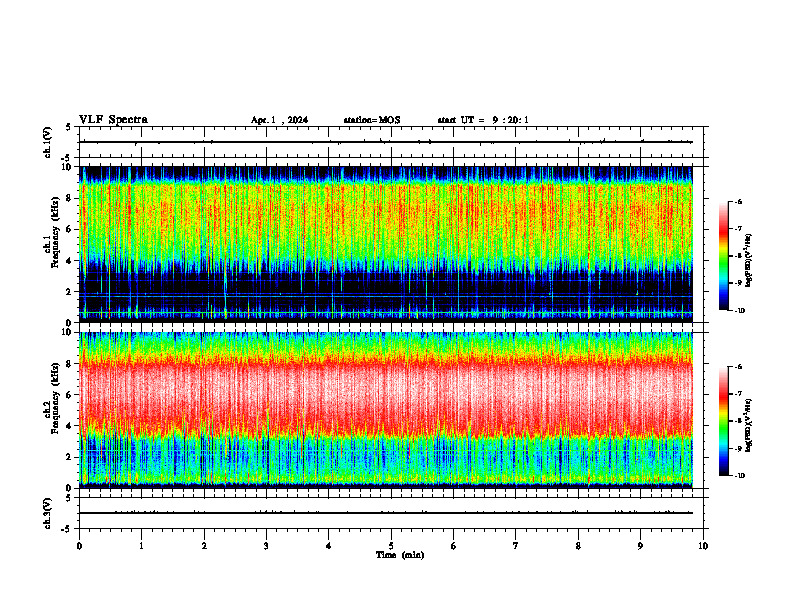The width and height of the screenshot is (792, 612).
Task: Click time axis tick label "1"
Action: tap(141, 546)
